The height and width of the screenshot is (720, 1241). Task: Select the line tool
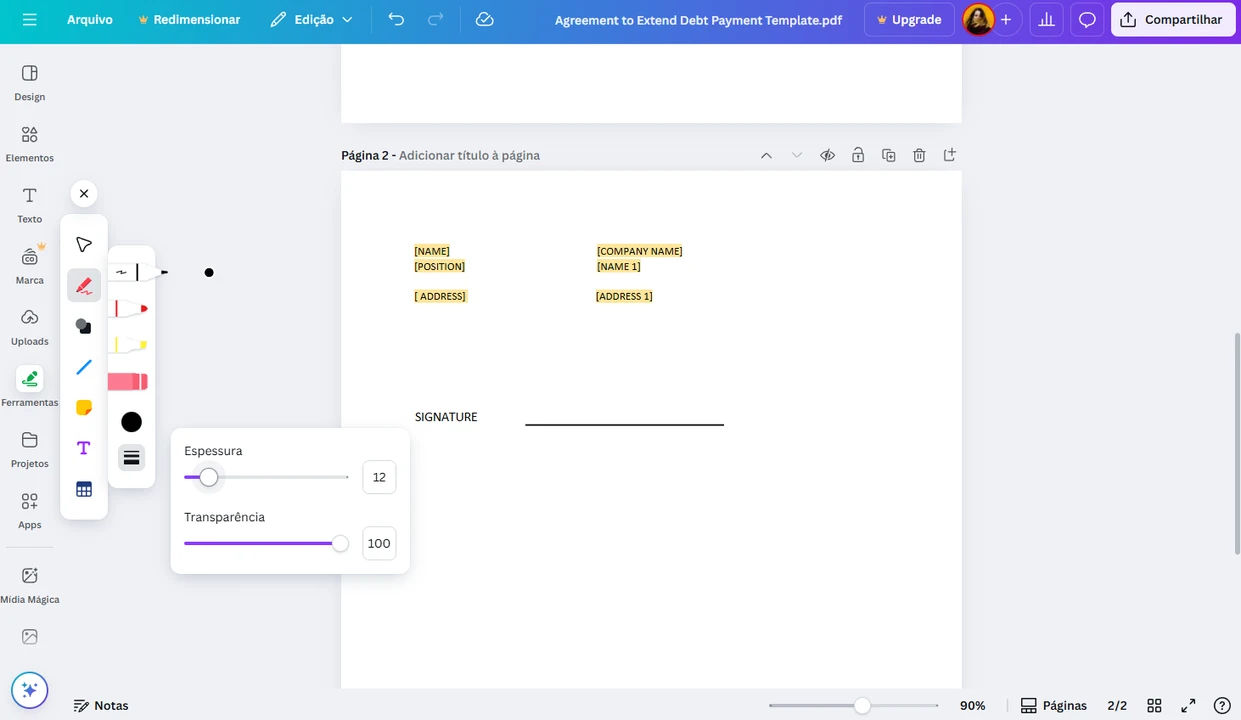tap(84, 367)
